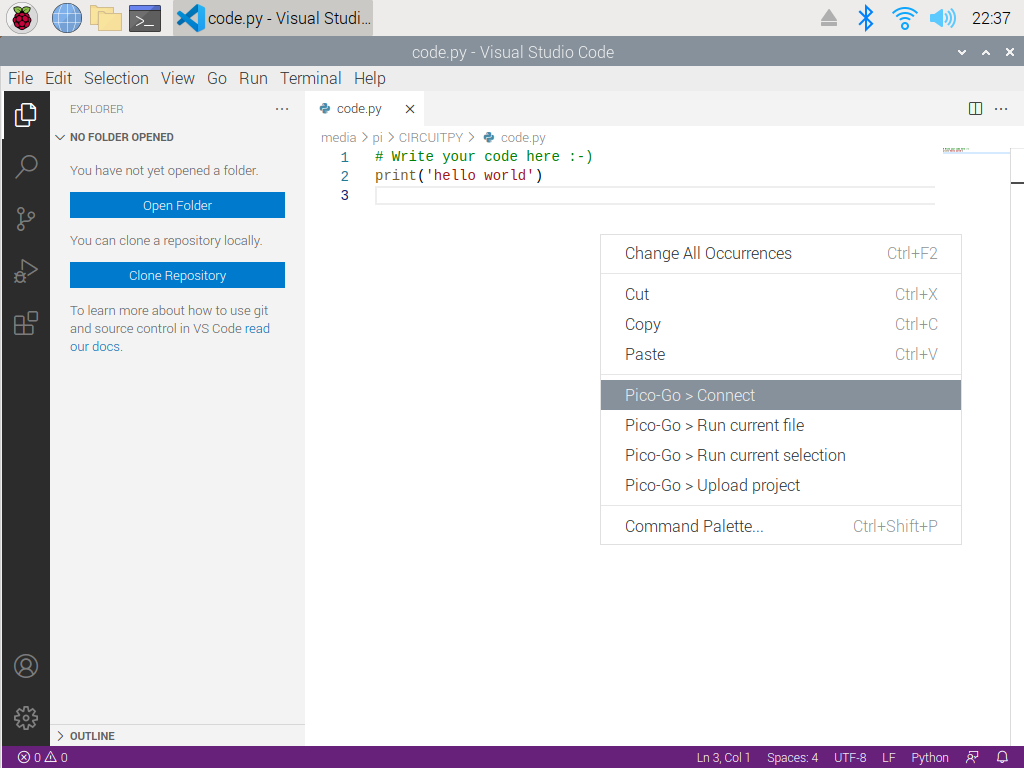Launch the web browser from the taskbar
Image resolution: width=1024 pixels, height=768 pixels.
pyautogui.click(x=67, y=18)
